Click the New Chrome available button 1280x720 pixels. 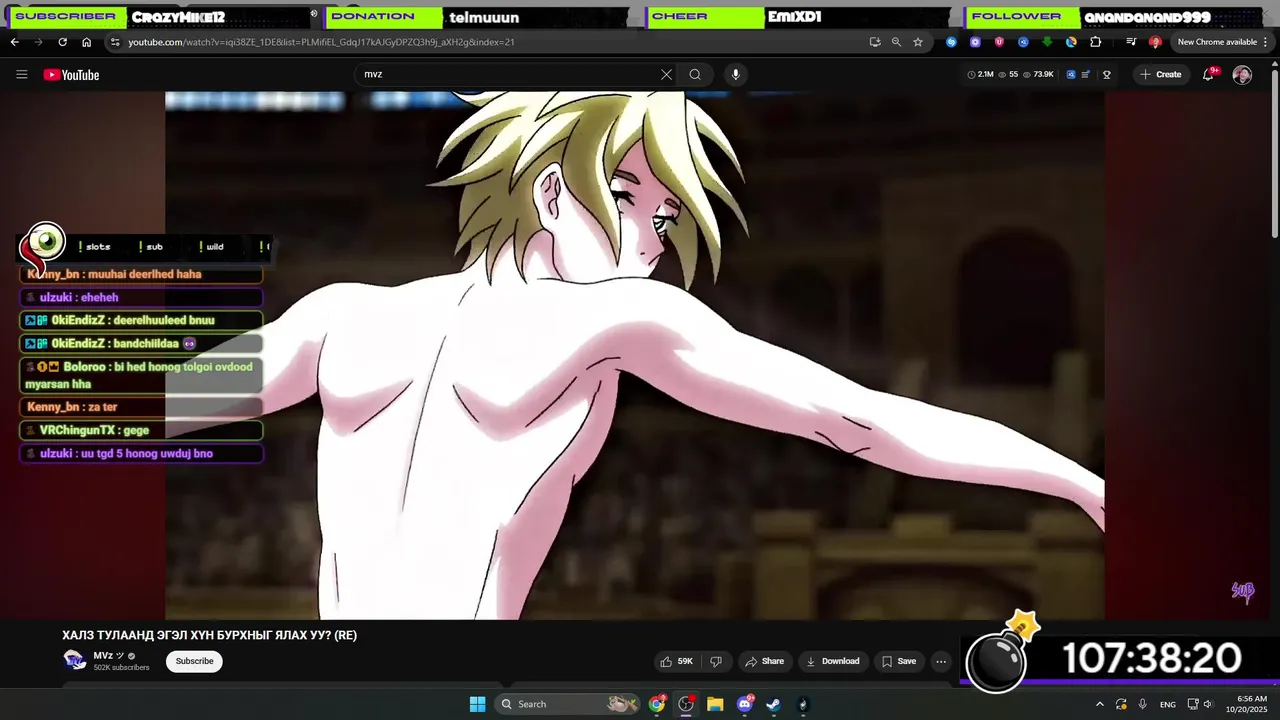[1217, 42]
